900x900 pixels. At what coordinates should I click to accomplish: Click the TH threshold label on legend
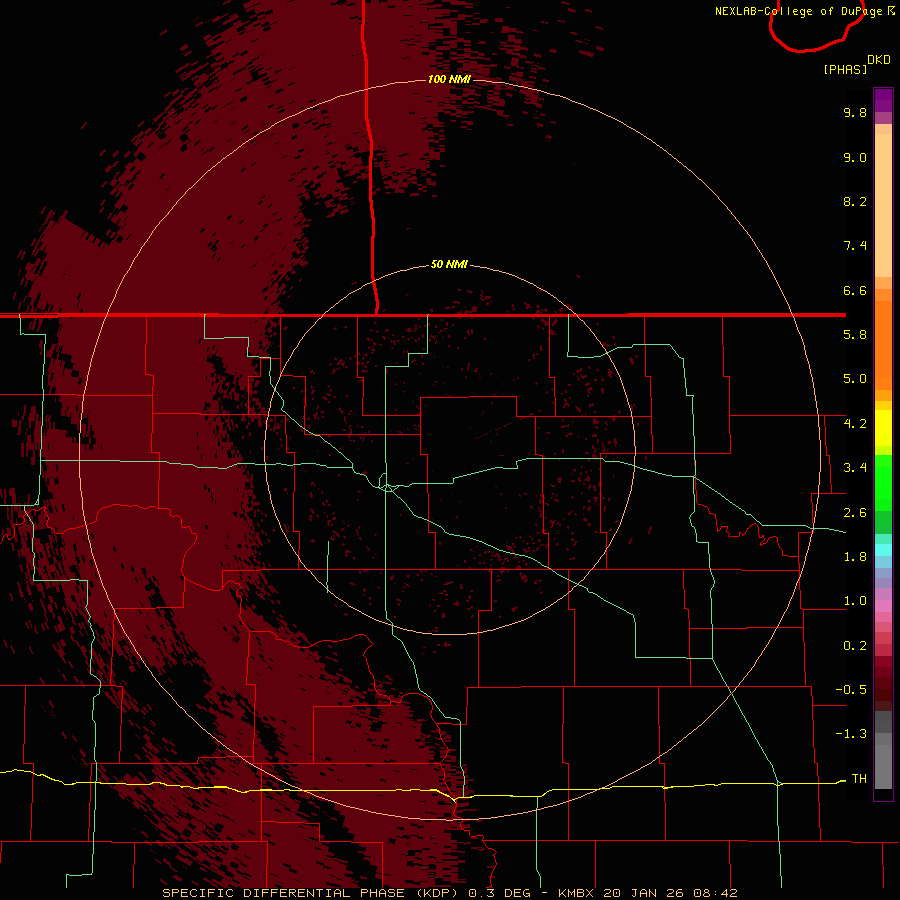click(x=859, y=779)
